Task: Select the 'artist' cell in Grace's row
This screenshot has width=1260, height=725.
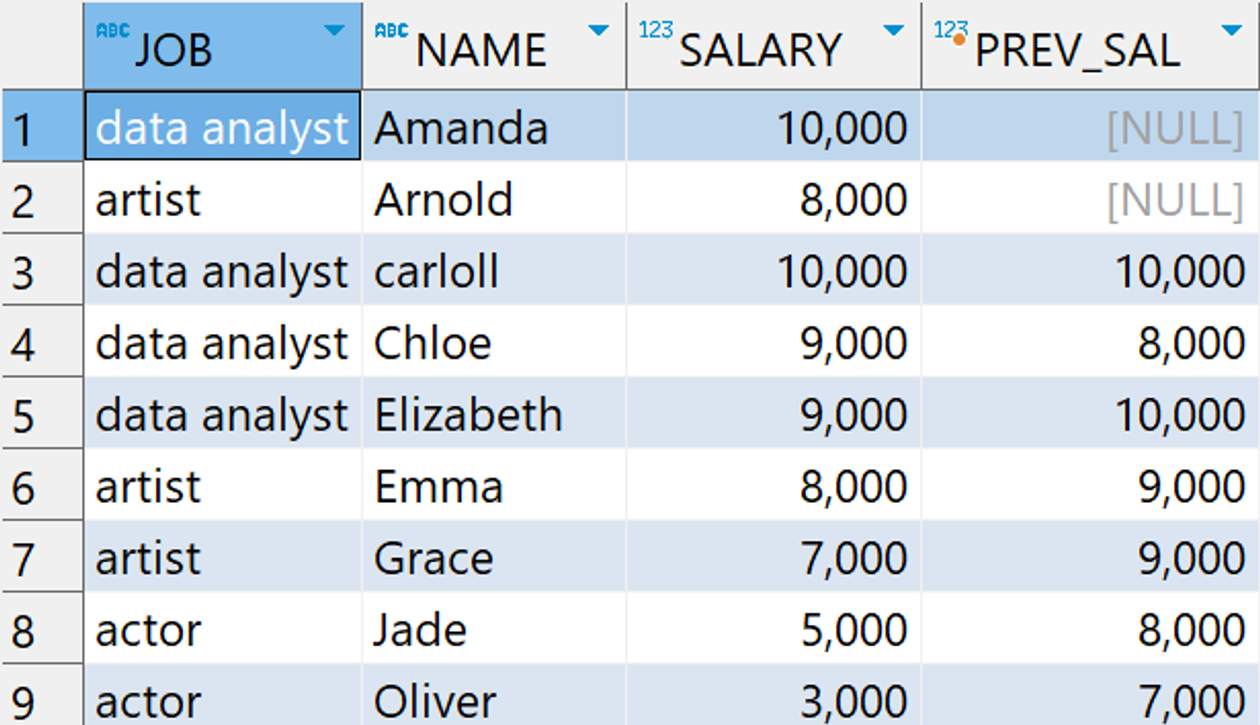Action: [x=223, y=557]
